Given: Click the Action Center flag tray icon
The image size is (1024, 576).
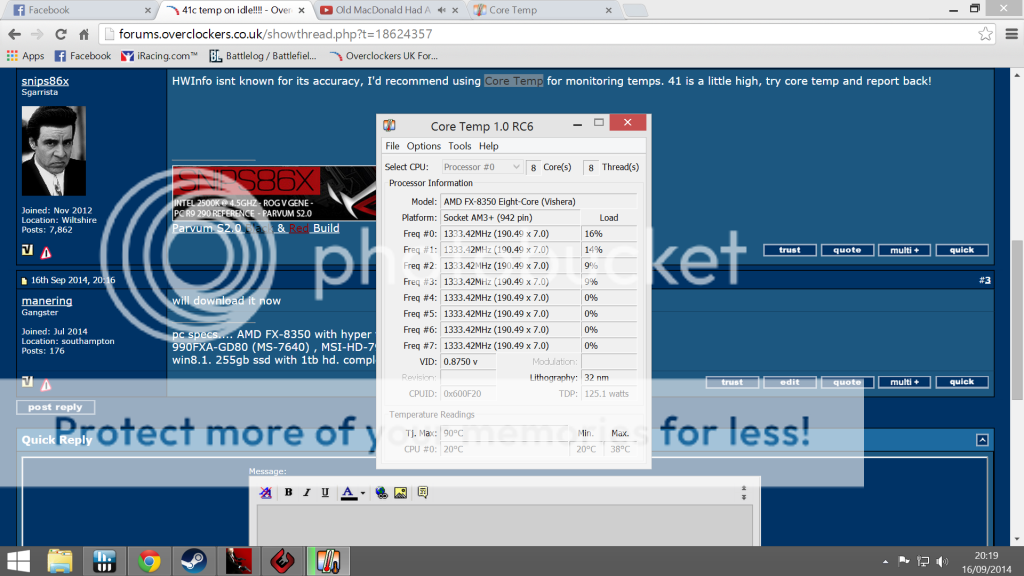Looking at the screenshot, I should [x=904, y=560].
